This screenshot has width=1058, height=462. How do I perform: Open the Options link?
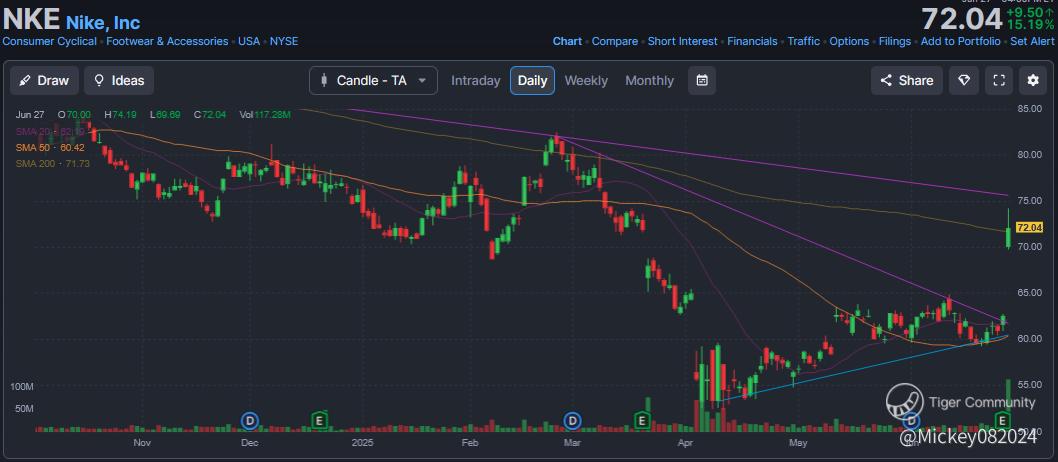[849, 41]
